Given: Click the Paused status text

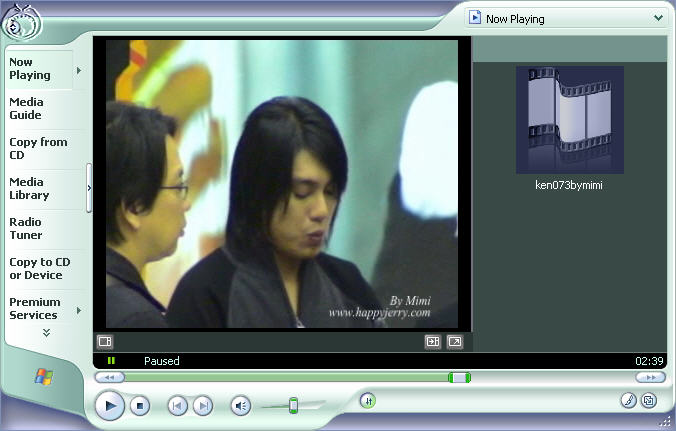Looking at the screenshot, I should click(162, 361).
